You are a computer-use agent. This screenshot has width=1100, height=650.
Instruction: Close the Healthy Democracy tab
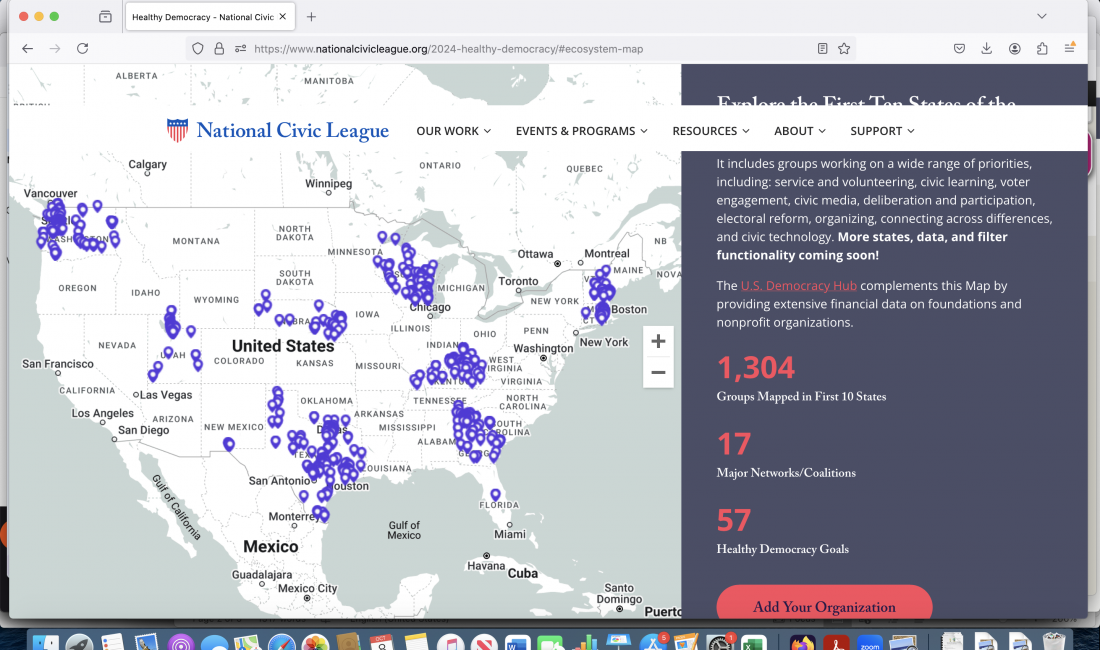(283, 16)
